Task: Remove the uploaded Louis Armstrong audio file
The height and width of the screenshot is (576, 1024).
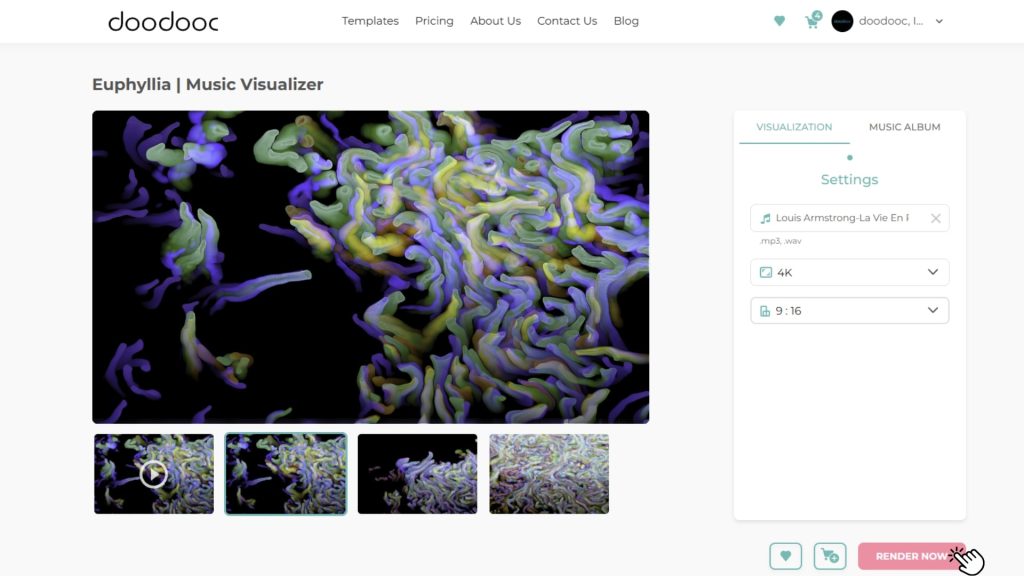Action: [935, 218]
